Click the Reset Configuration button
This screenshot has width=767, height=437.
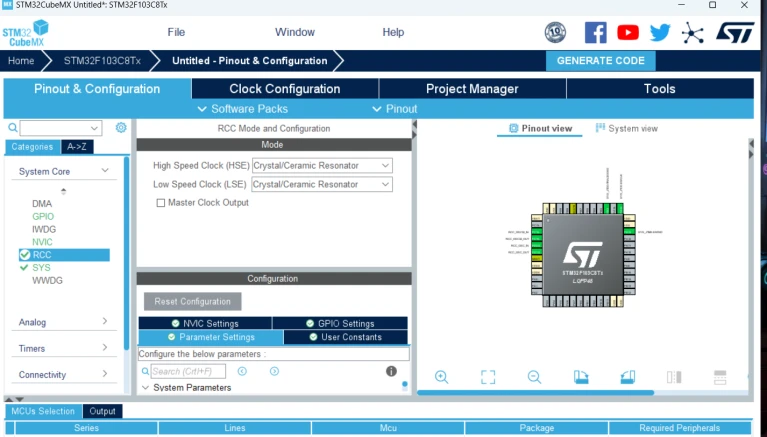pos(192,301)
